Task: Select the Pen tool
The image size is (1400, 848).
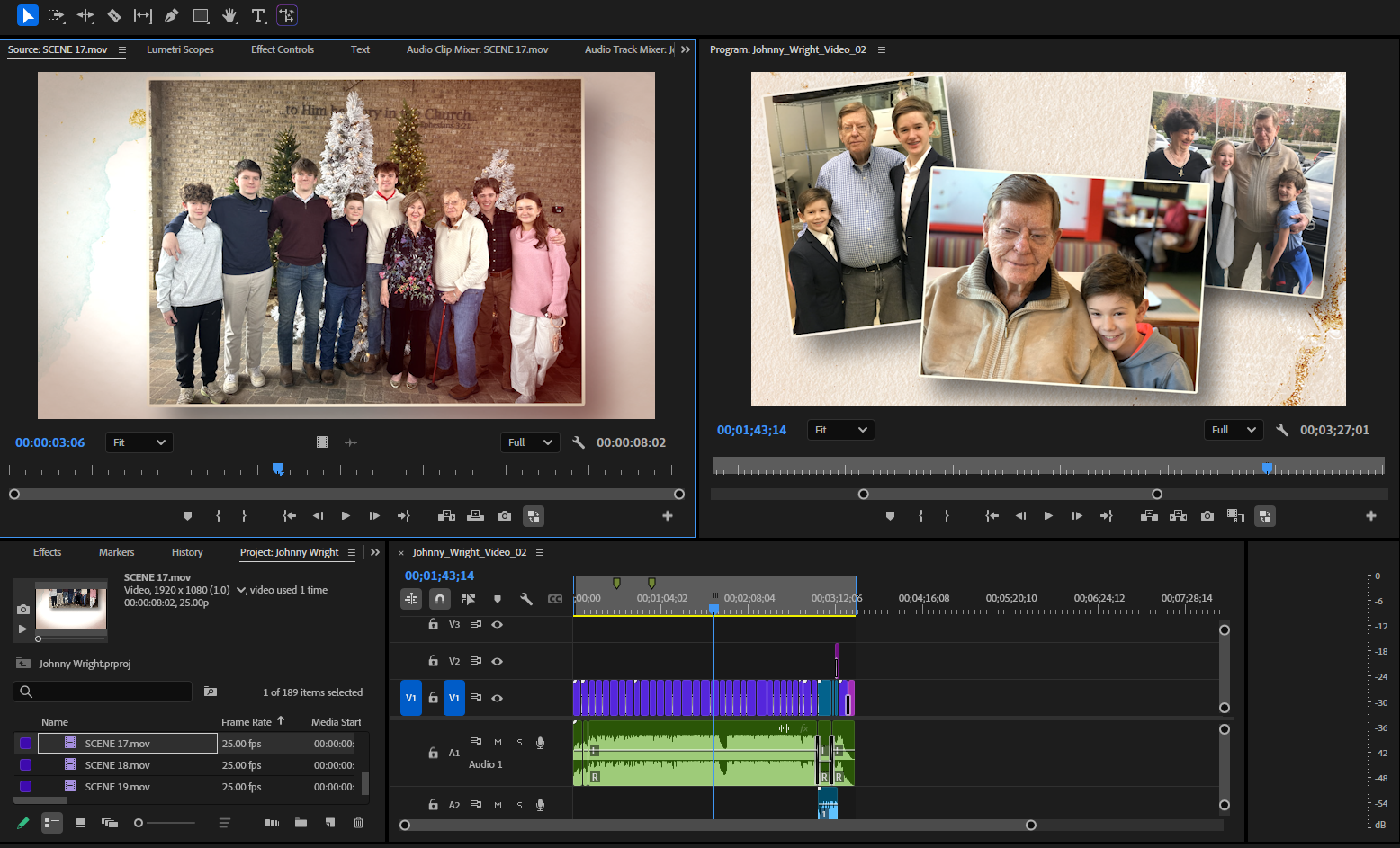Action: (172, 15)
